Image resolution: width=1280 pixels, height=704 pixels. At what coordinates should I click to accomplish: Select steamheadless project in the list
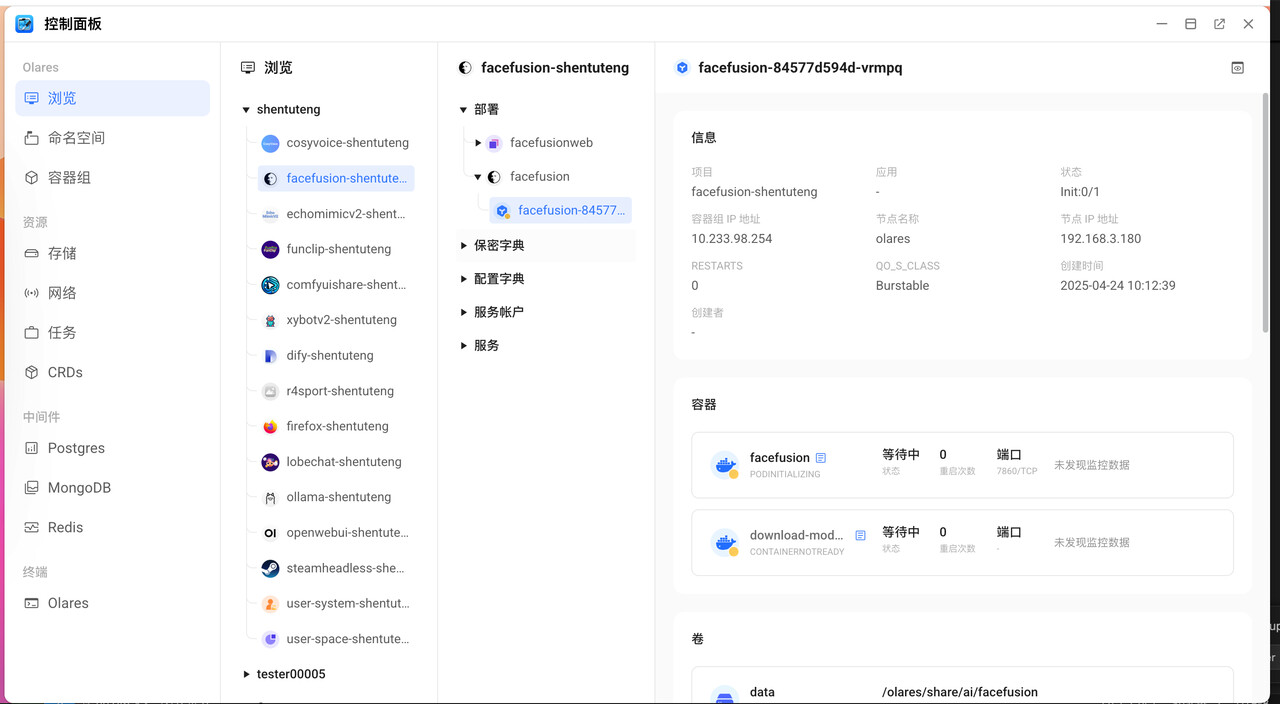(x=344, y=568)
